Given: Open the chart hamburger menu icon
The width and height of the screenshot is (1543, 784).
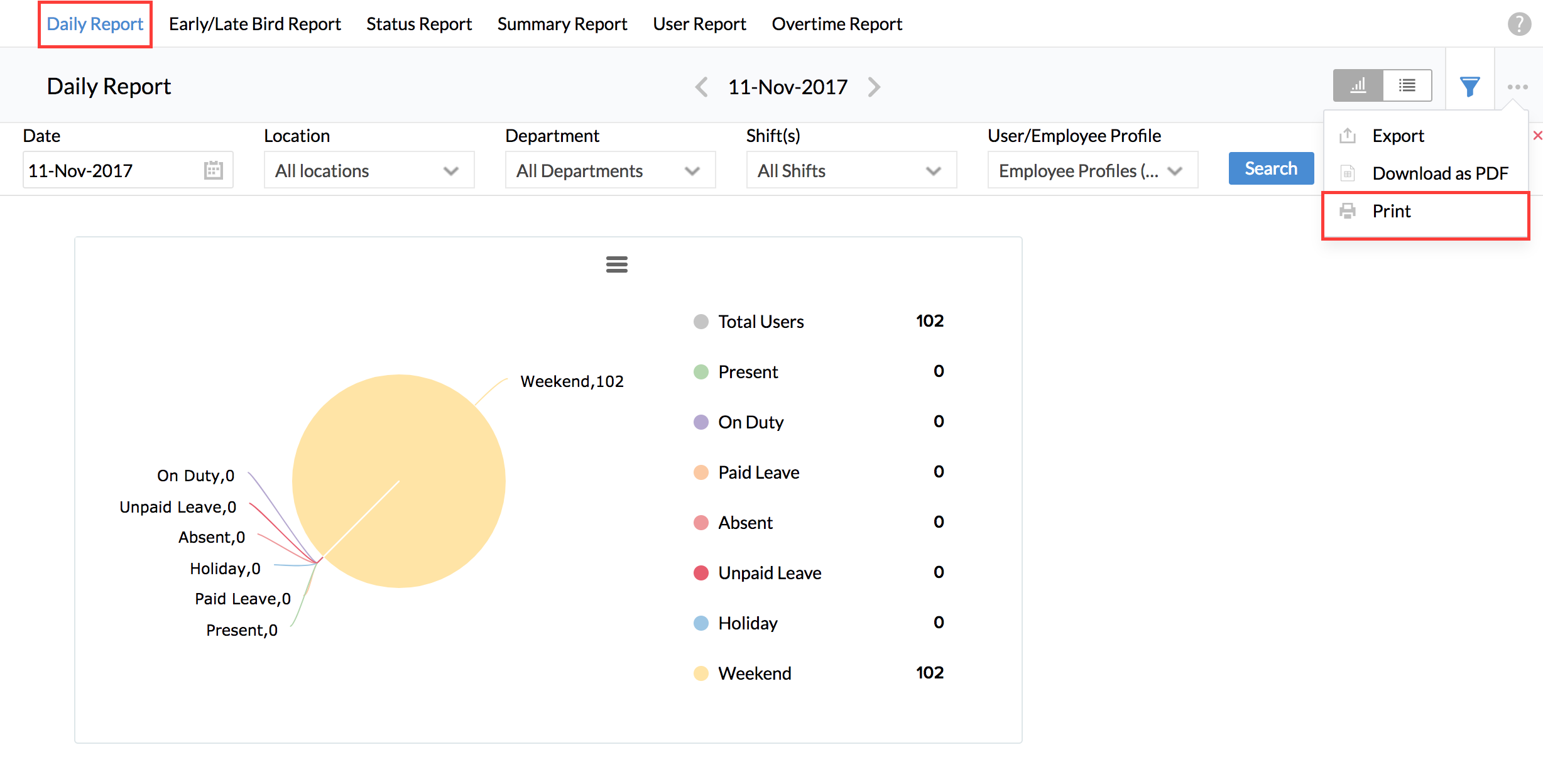Looking at the screenshot, I should click(616, 264).
